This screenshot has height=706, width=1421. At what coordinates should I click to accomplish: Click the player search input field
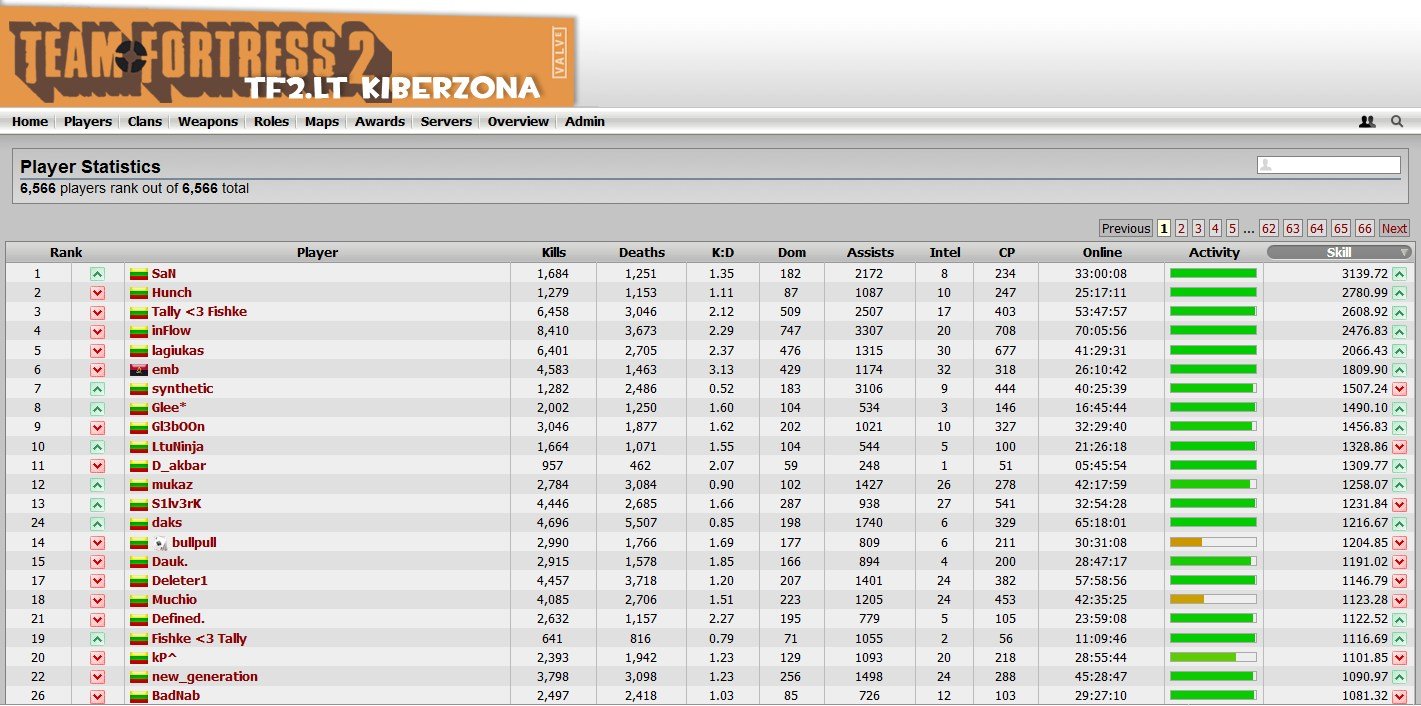pos(1328,165)
